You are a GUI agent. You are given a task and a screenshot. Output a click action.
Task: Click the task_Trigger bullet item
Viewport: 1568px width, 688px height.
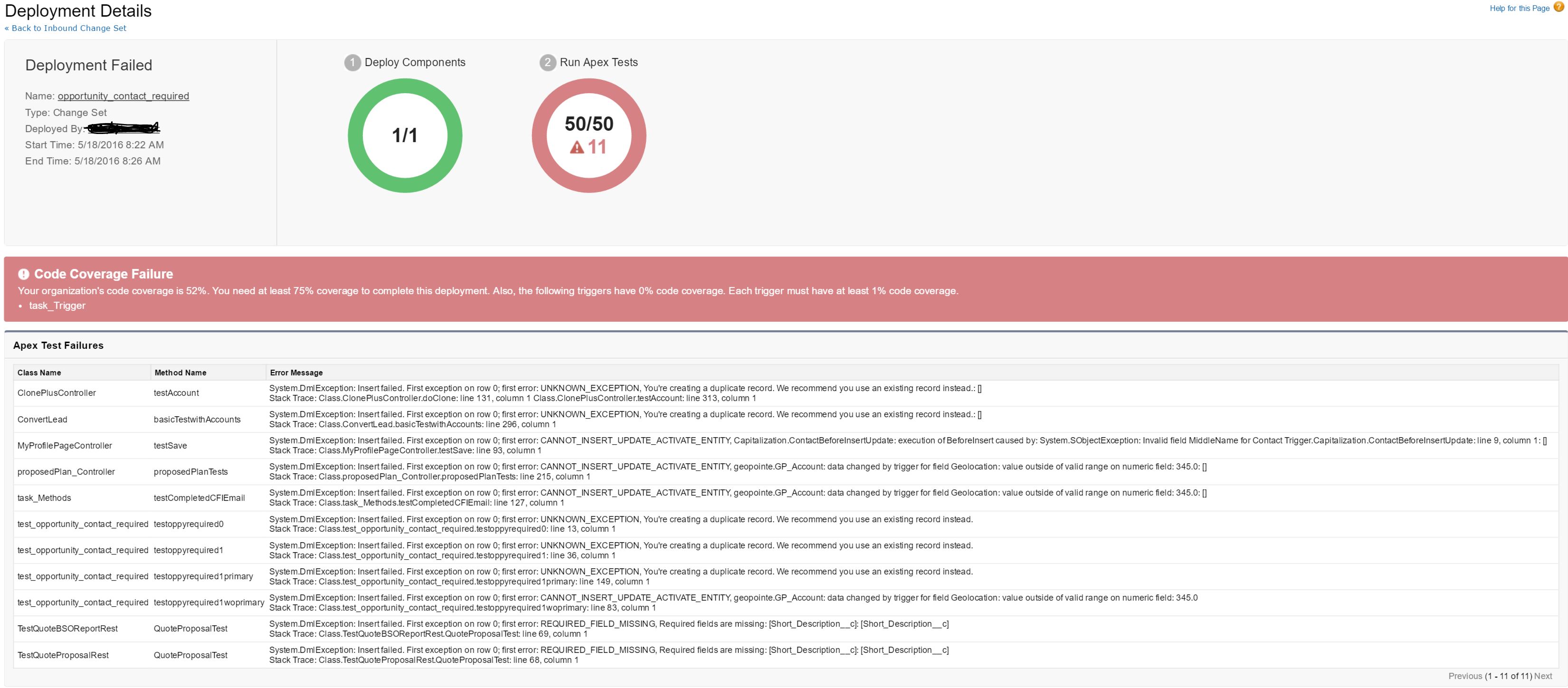pyautogui.click(x=57, y=306)
